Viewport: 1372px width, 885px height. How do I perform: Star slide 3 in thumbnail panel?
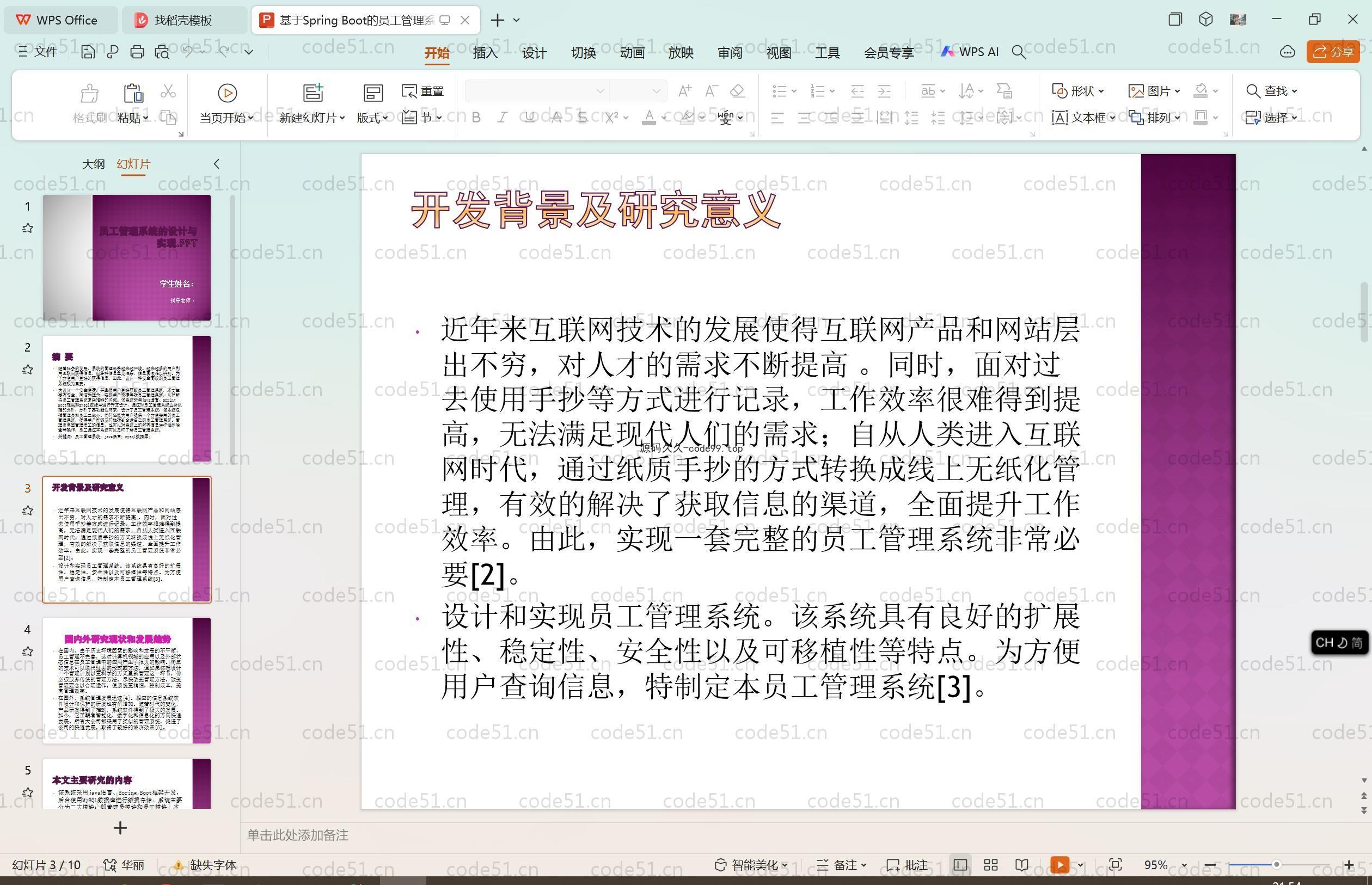pos(27,511)
